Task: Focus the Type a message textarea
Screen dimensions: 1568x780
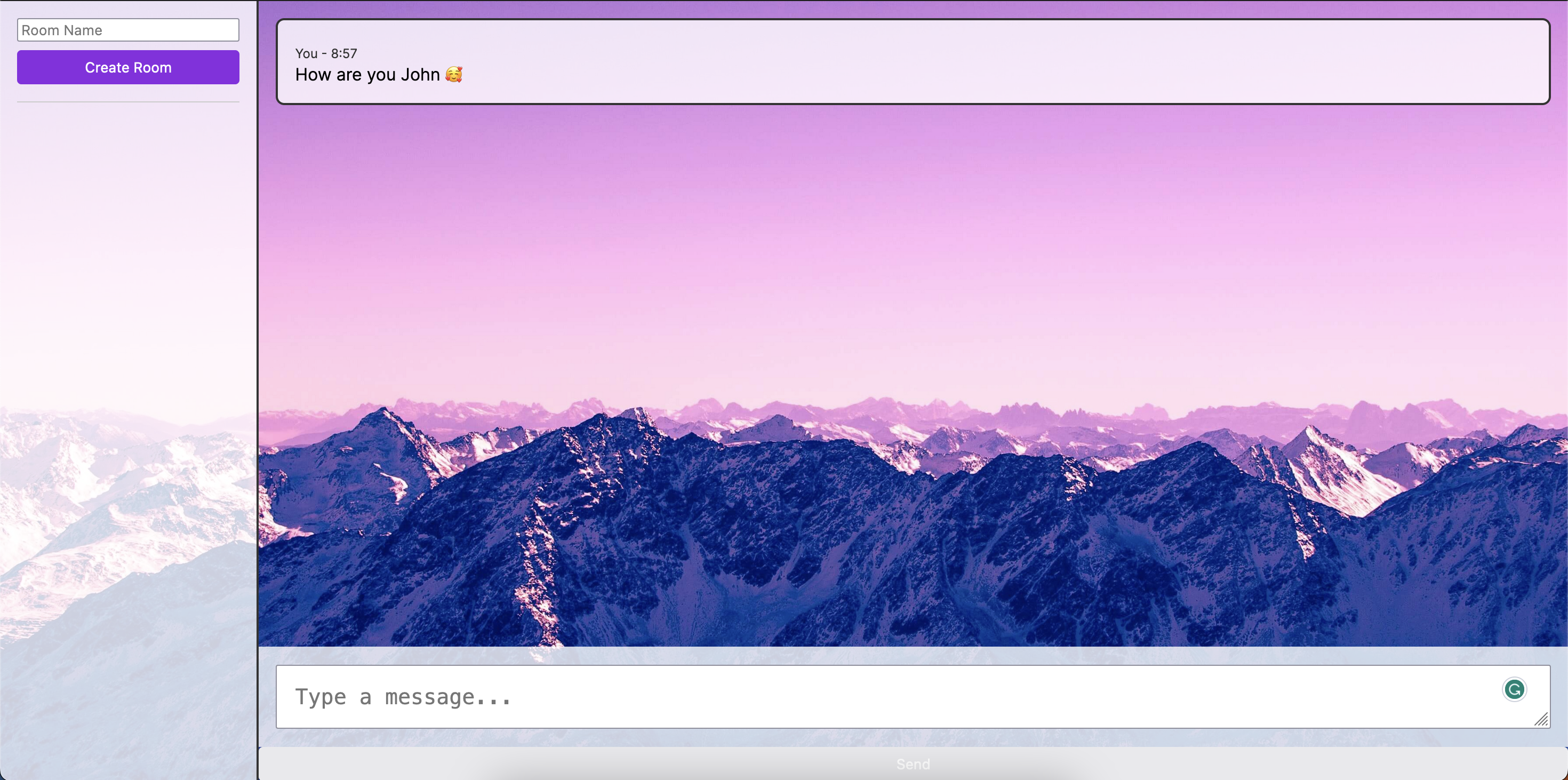Action: click(913, 697)
